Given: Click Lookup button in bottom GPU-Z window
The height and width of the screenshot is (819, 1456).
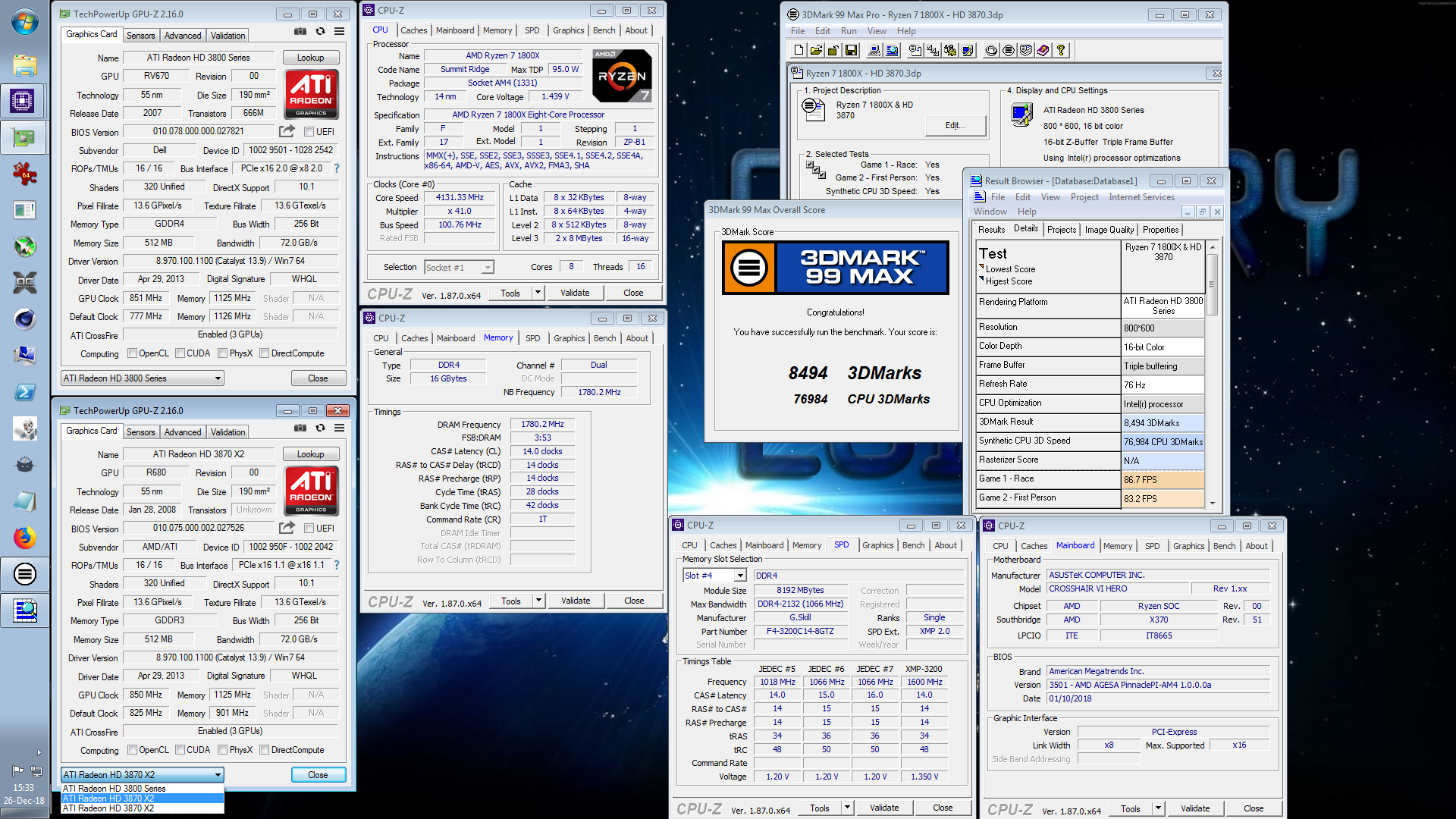Looking at the screenshot, I should 311,454.
